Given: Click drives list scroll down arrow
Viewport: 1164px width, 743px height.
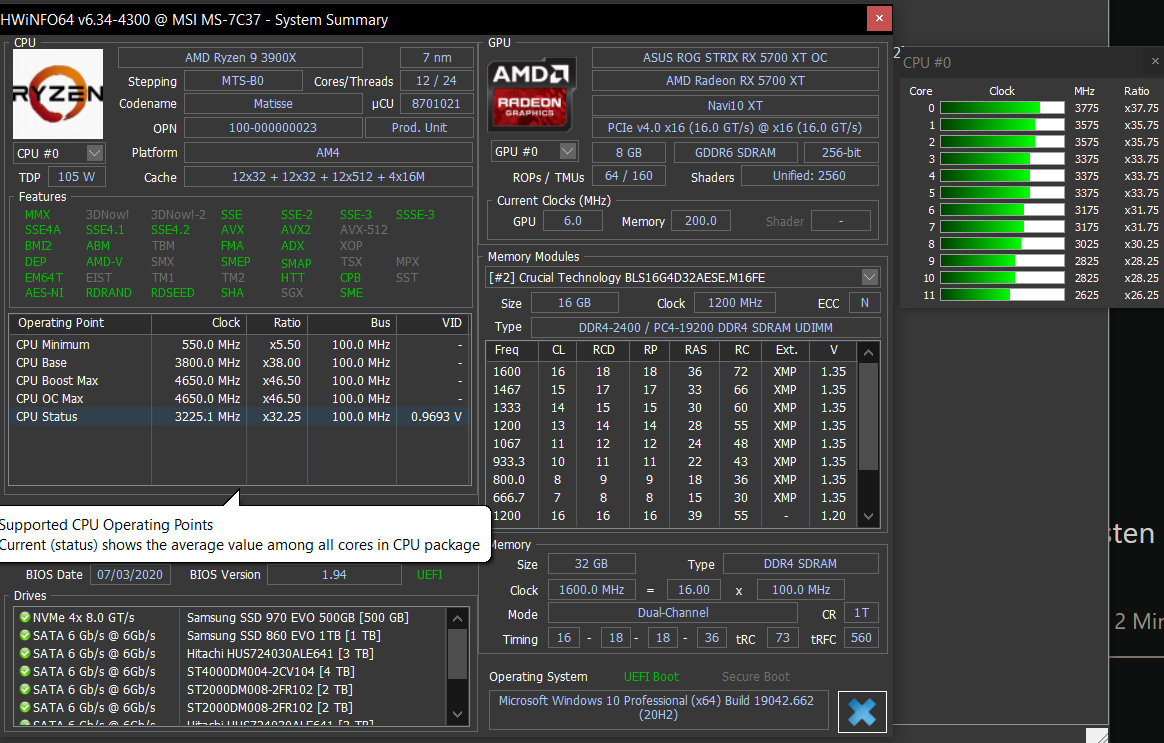Looking at the screenshot, I should [x=457, y=715].
